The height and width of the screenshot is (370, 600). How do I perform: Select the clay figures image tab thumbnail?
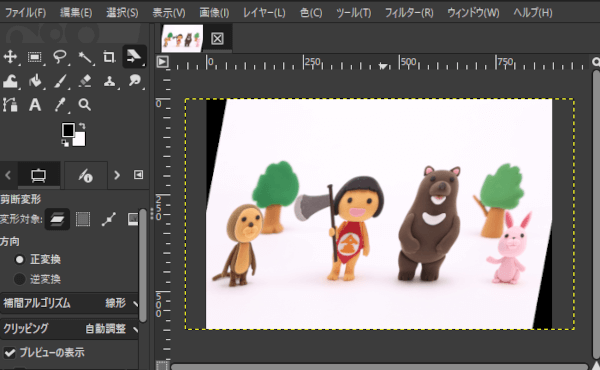click(x=182, y=38)
